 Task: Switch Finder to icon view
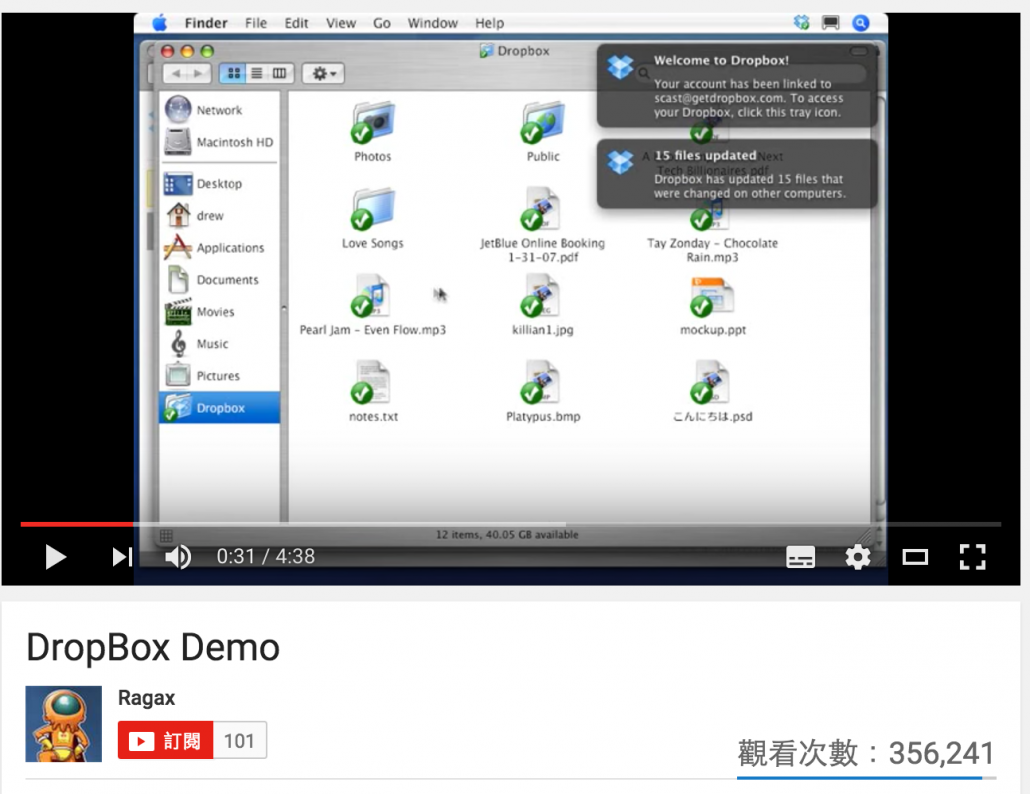tap(233, 74)
